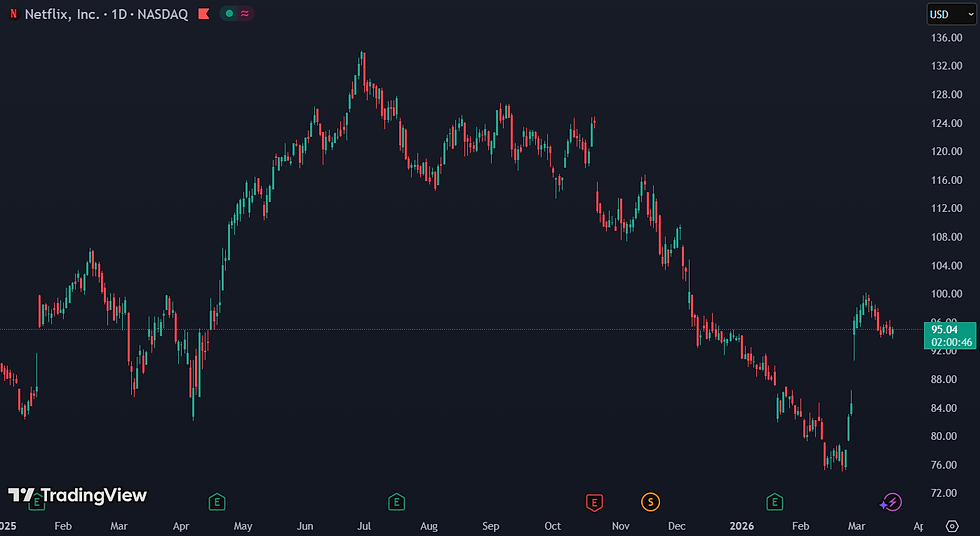Click the Oct label on the time axis
The image size is (980, 536).
[552, 526]
